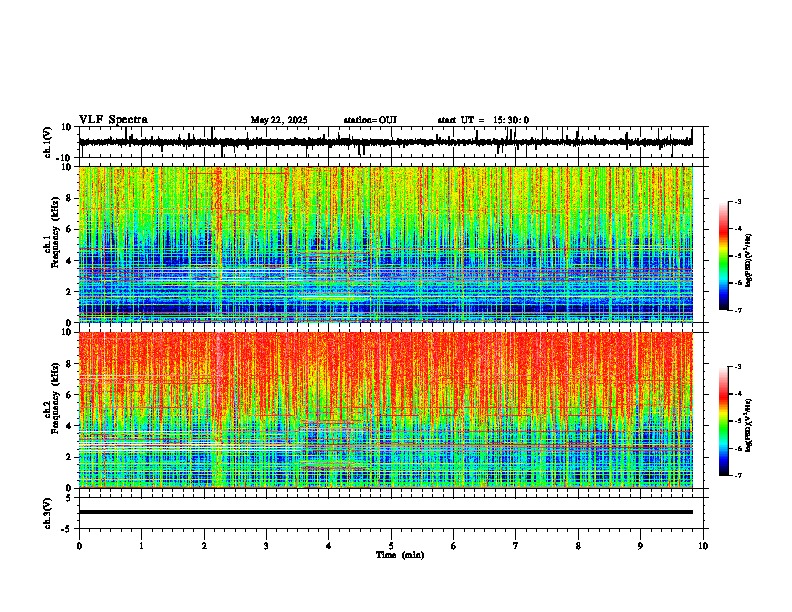Select the date text "May 22, 2025"
Viewport: 792px width, 612px height.
[x=279, y=120]
